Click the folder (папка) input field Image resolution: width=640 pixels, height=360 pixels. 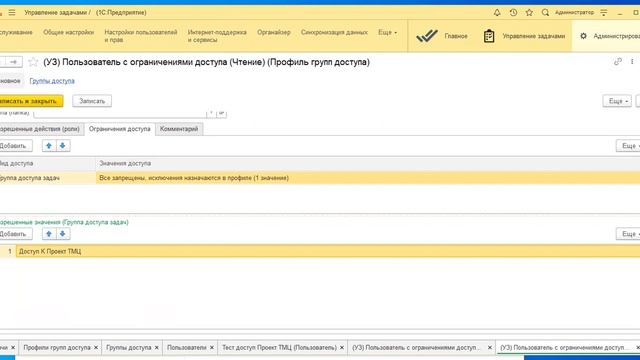120,113
